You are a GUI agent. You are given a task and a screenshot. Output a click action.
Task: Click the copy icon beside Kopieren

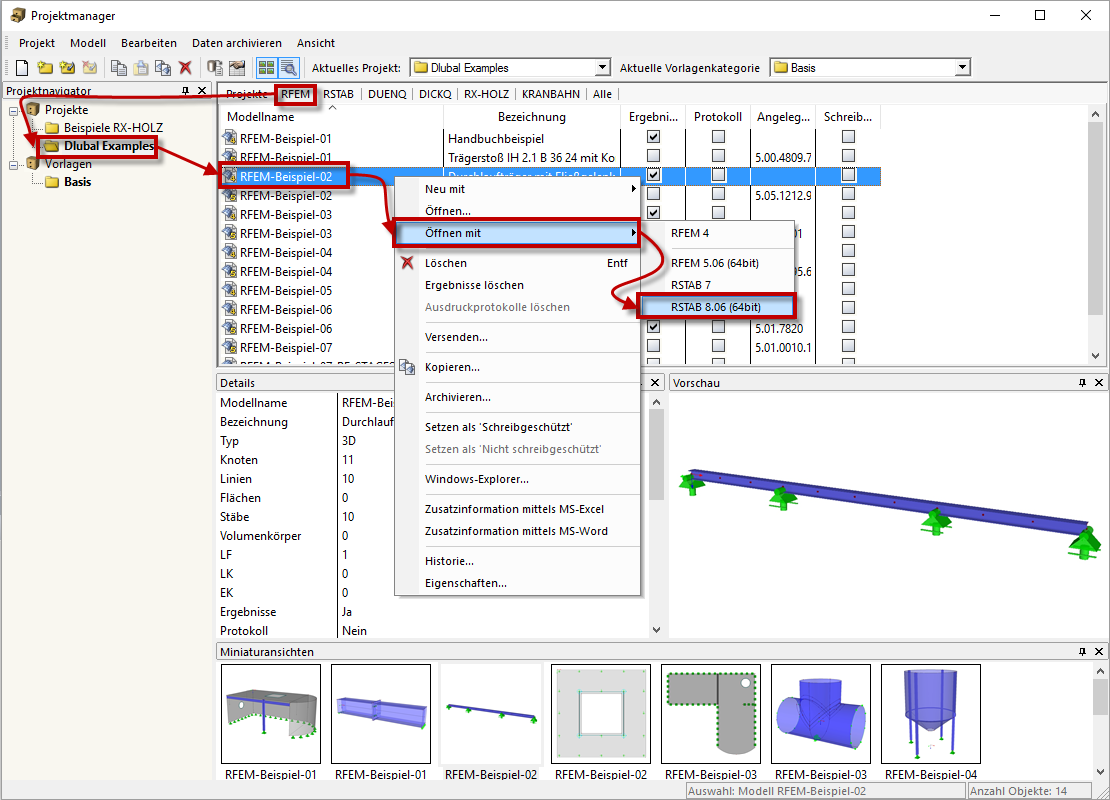(407, 367)
